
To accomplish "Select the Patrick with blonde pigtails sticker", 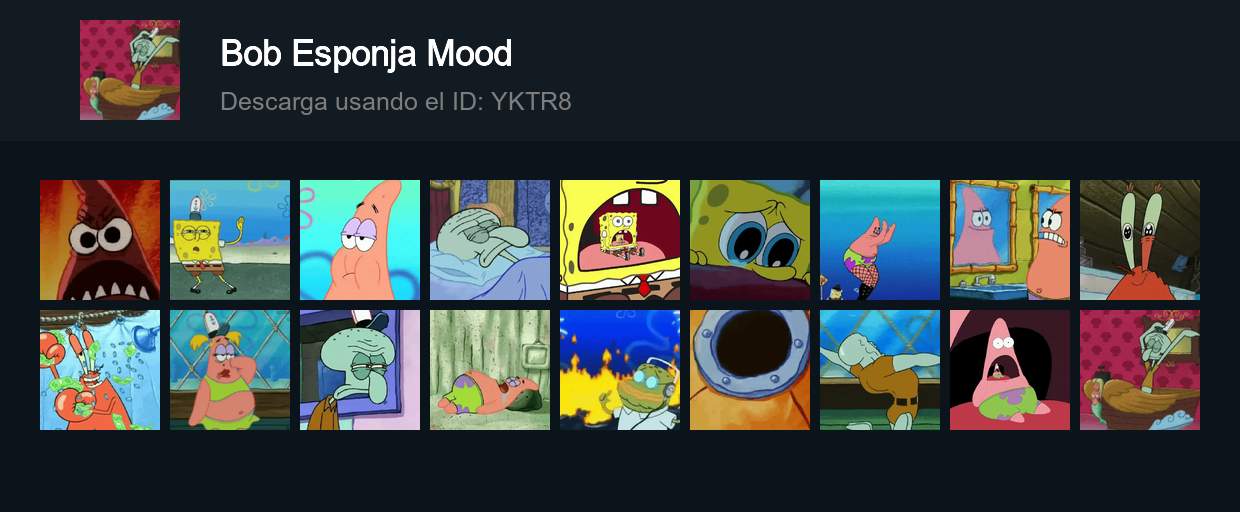I will tap(230, 370).
